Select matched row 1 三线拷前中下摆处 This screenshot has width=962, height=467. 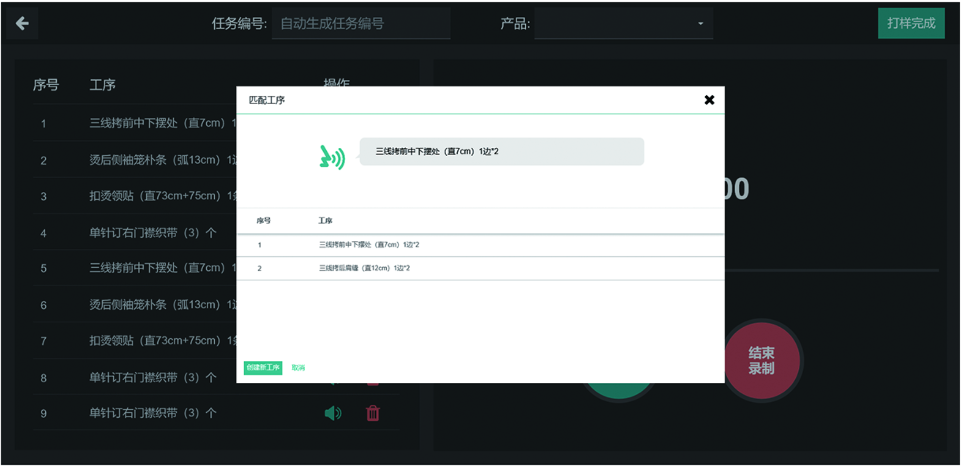[x=369, y=245]
